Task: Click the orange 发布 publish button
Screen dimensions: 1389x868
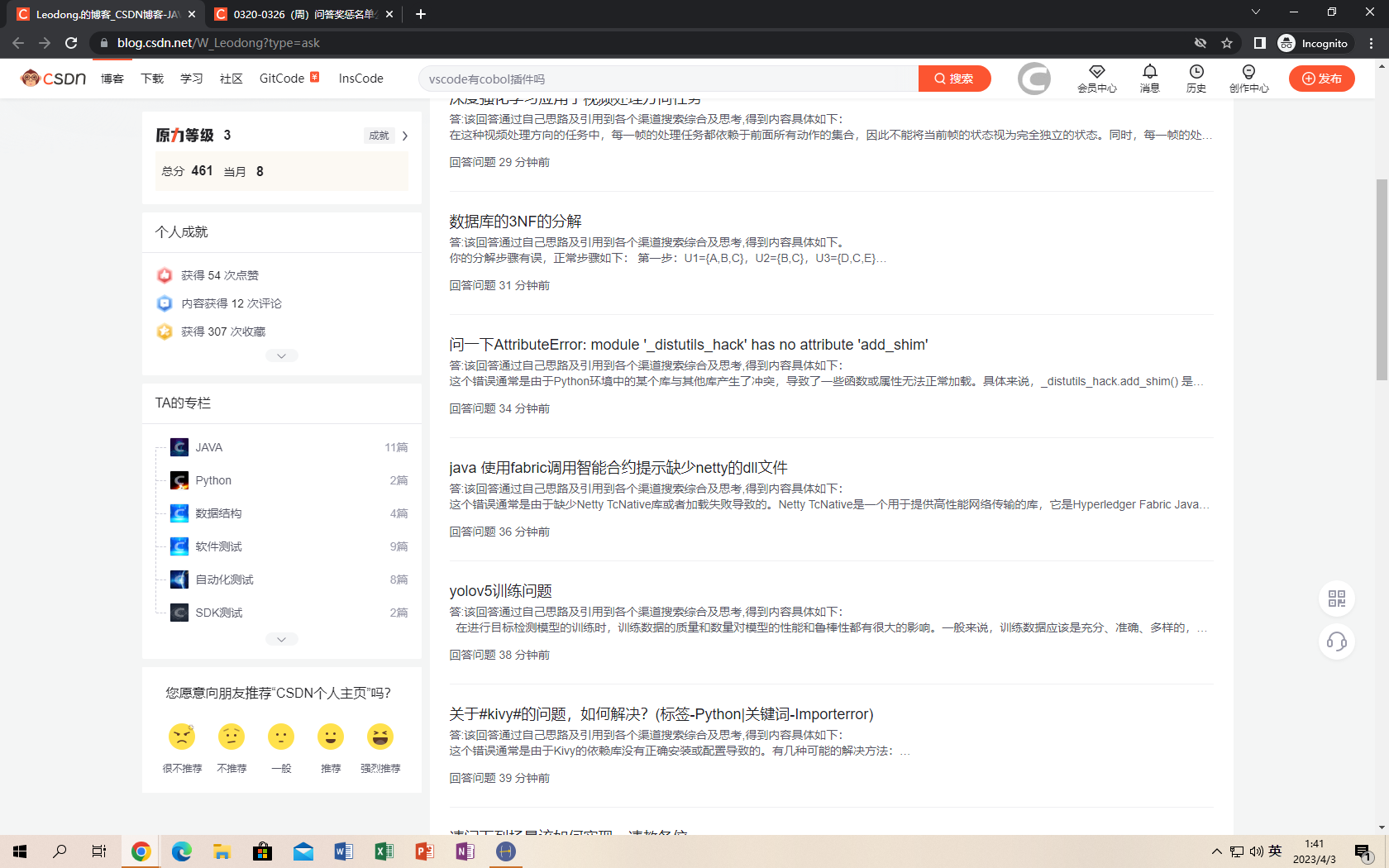Action: [x=1321, y=79]
